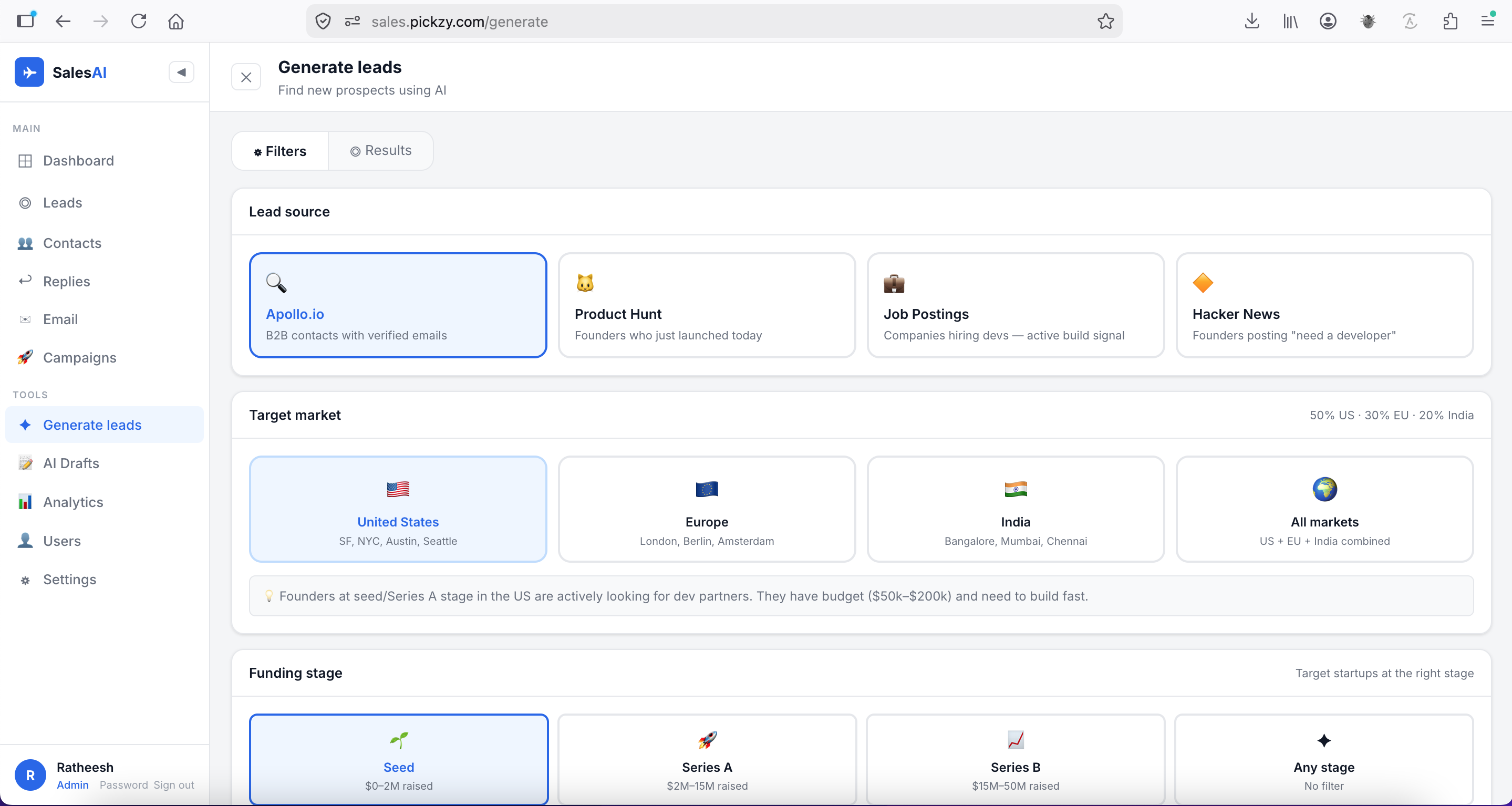Click the 'Lead source' section title
Viewport: 1512px width, 806px height.
289,212
